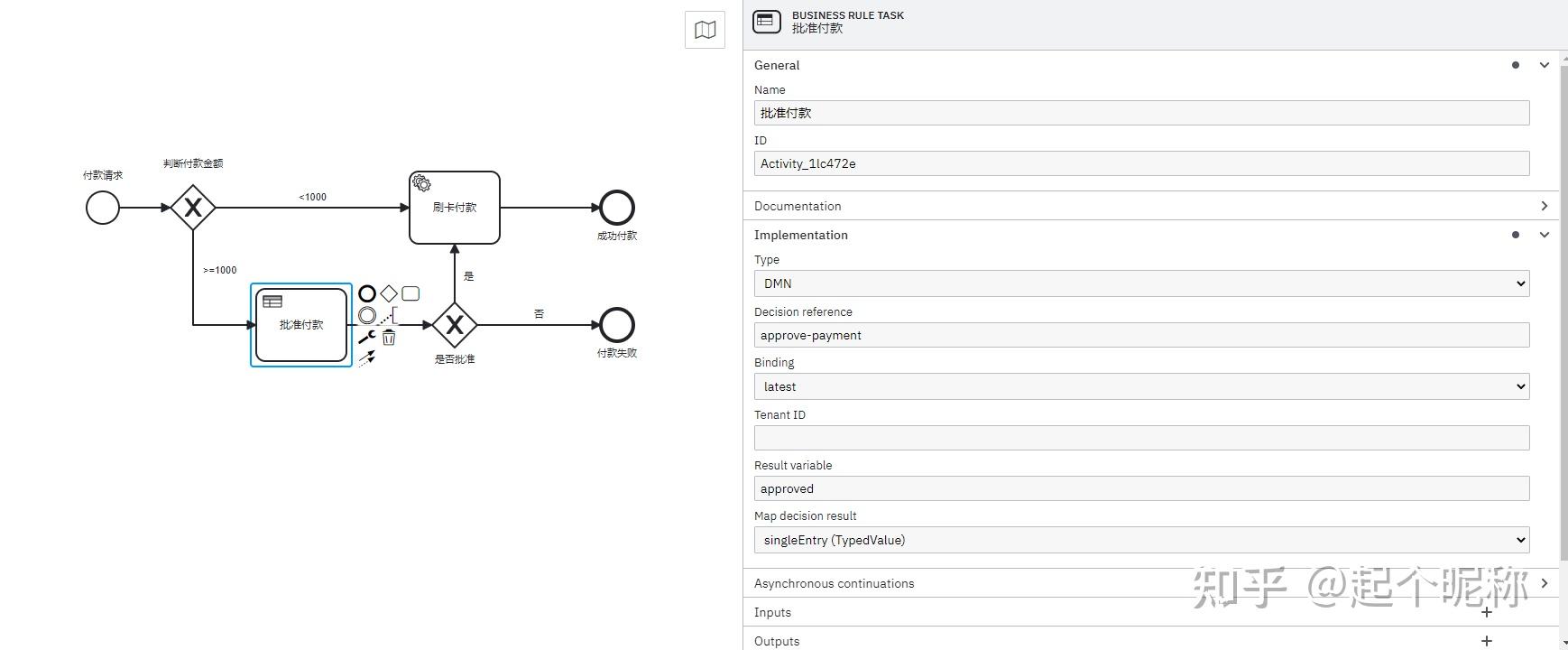Expand the Documentation section
The width and height of the screenshot is (1568, 650).
pyautogui.click(x=1544, y=206)
